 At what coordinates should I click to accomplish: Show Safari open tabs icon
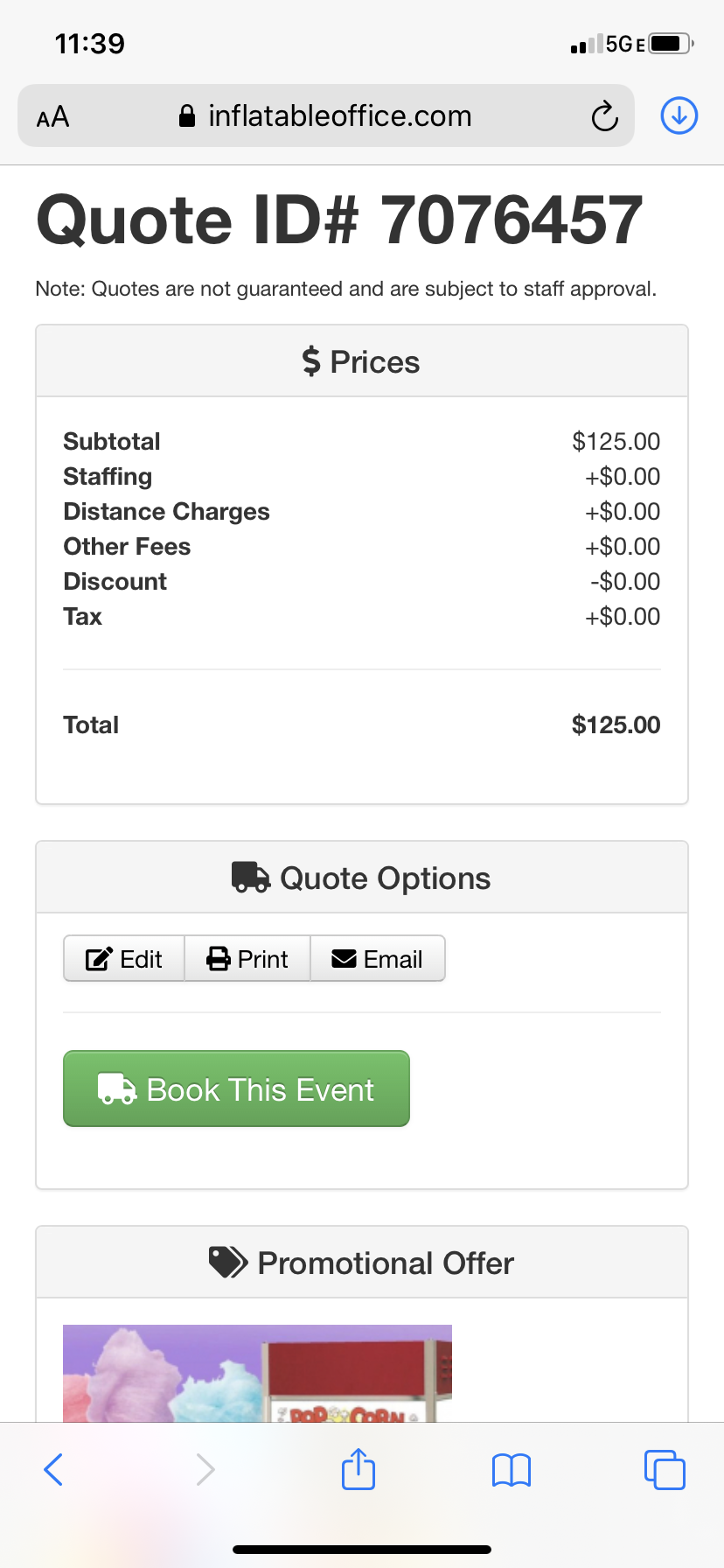click(x=665, y=1469)
